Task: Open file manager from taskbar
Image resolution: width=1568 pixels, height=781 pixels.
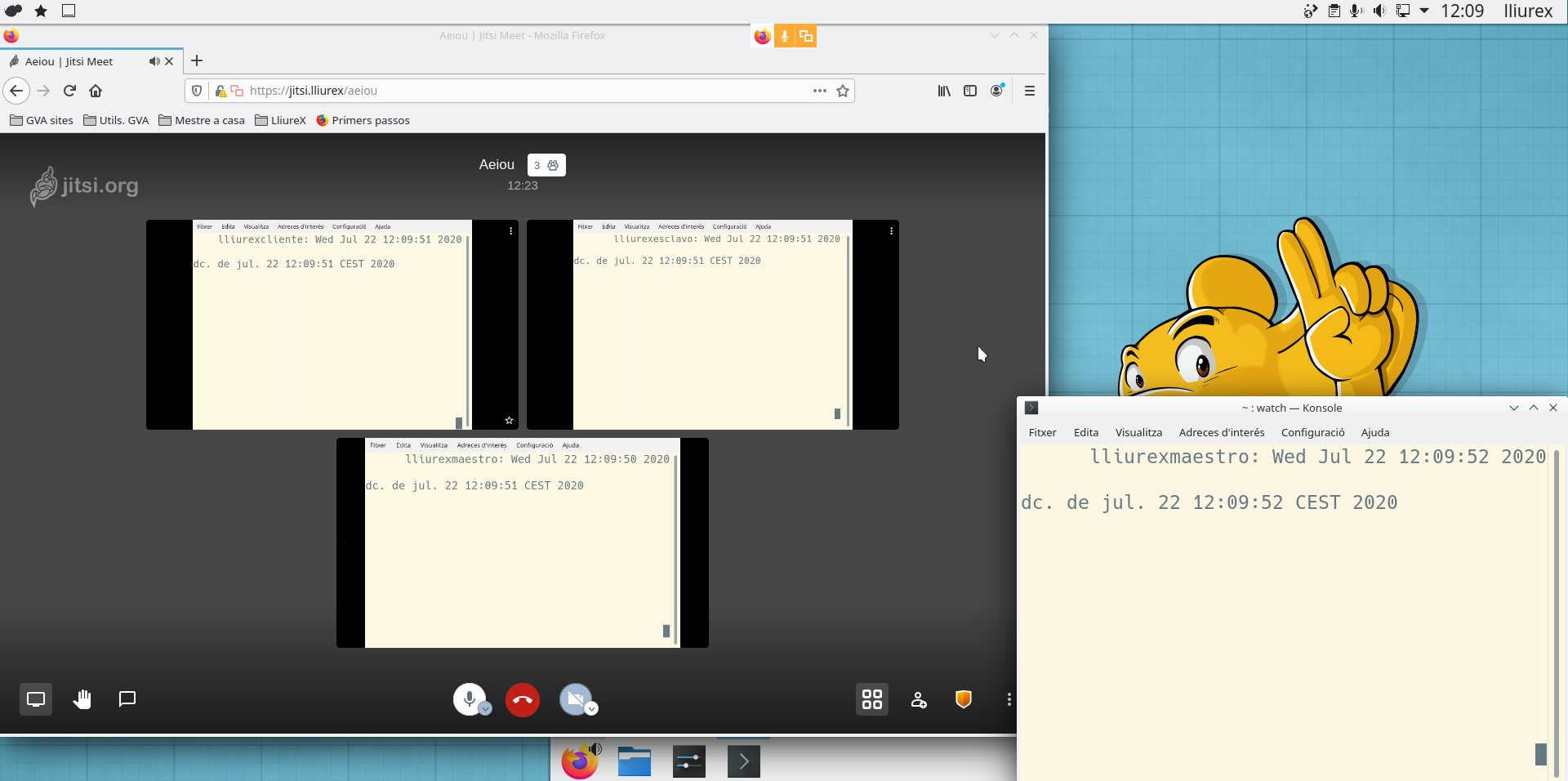Action: point(635,761)
